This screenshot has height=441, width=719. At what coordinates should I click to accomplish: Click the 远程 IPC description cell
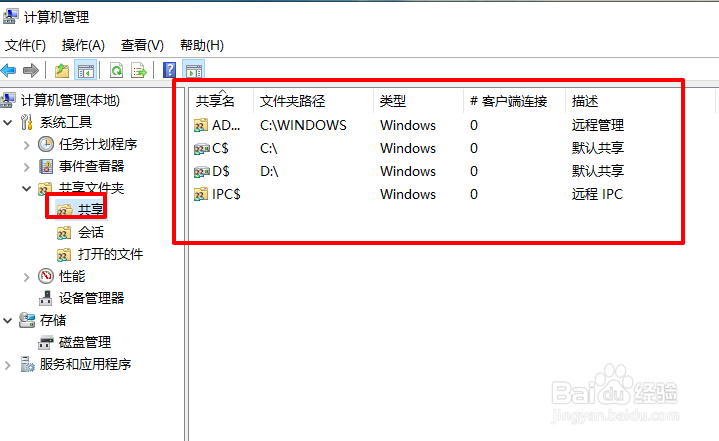click(597, 194)
